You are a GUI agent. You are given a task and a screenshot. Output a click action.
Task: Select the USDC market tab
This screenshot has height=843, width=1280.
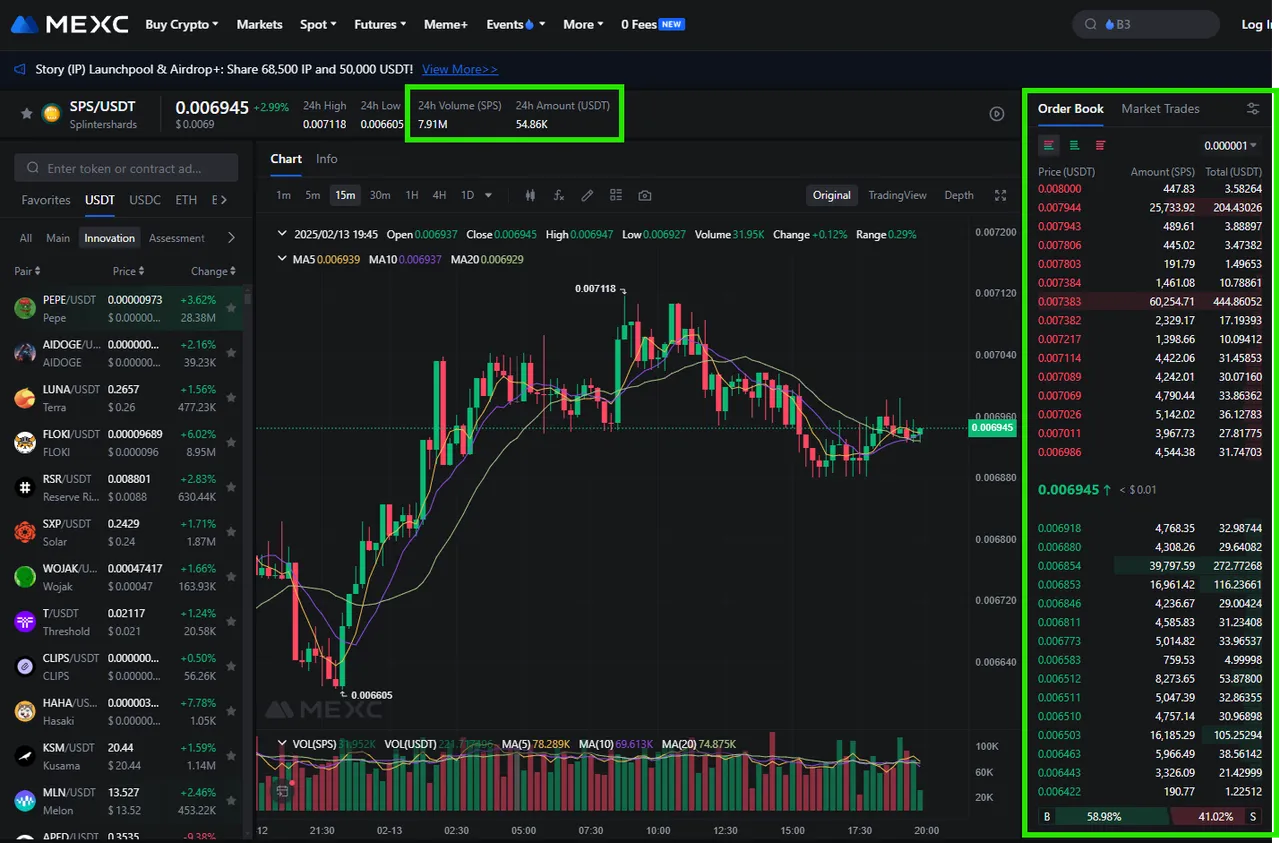pyautogui.click(x=145, y=200)
